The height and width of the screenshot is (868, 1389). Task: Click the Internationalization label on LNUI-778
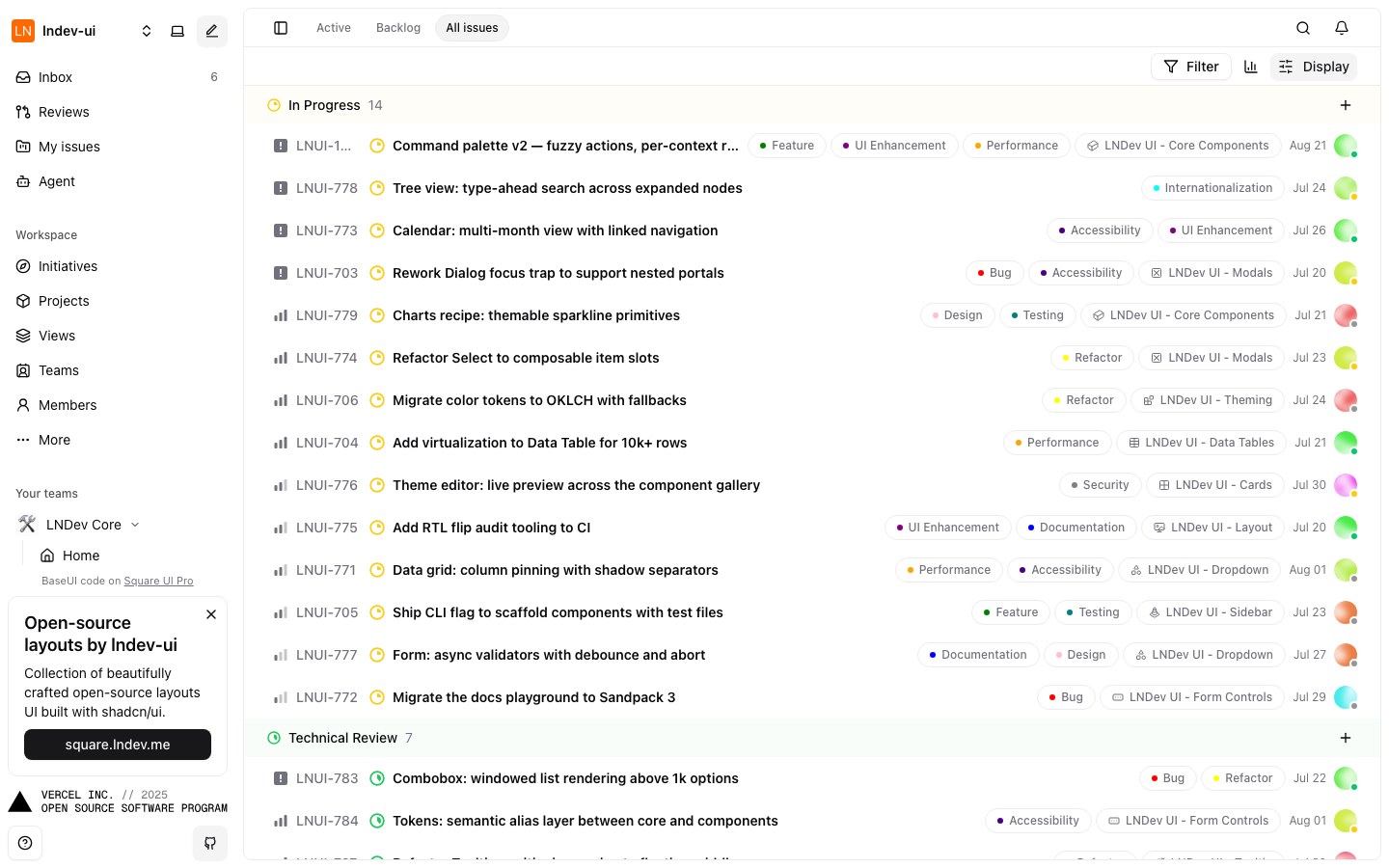1212,188
